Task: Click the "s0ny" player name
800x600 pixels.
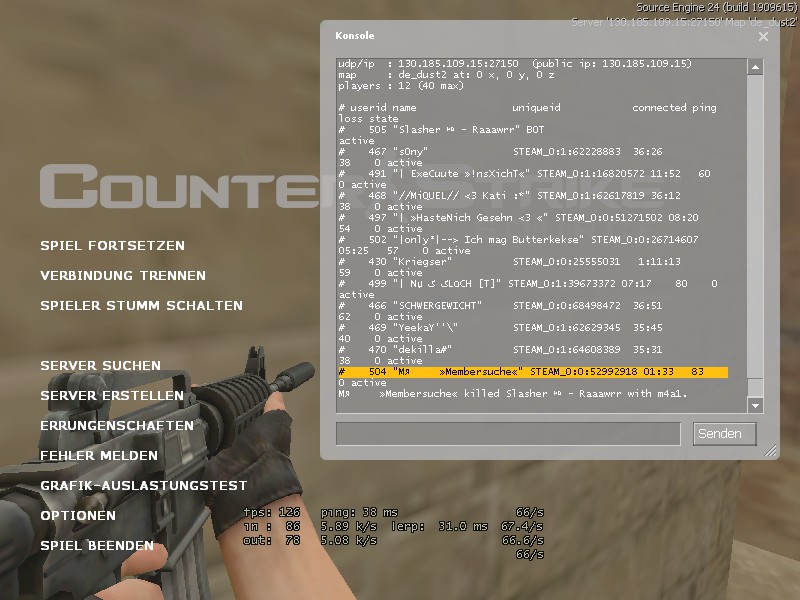Action: click(x=411, y=152)
